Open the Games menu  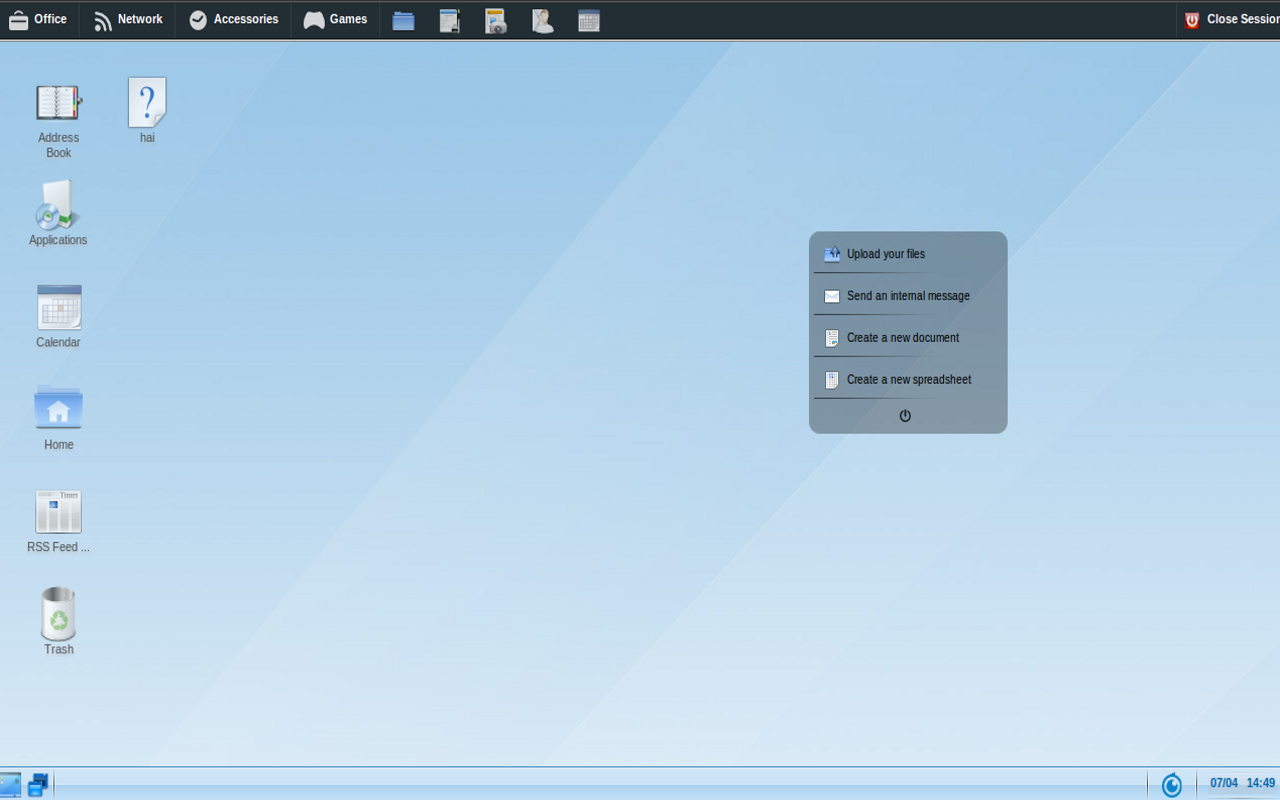coord(336,19)
